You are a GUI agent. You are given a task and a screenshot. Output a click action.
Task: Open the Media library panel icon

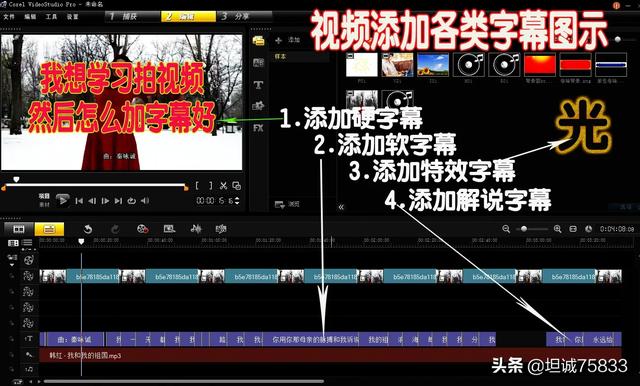(258, 41)
